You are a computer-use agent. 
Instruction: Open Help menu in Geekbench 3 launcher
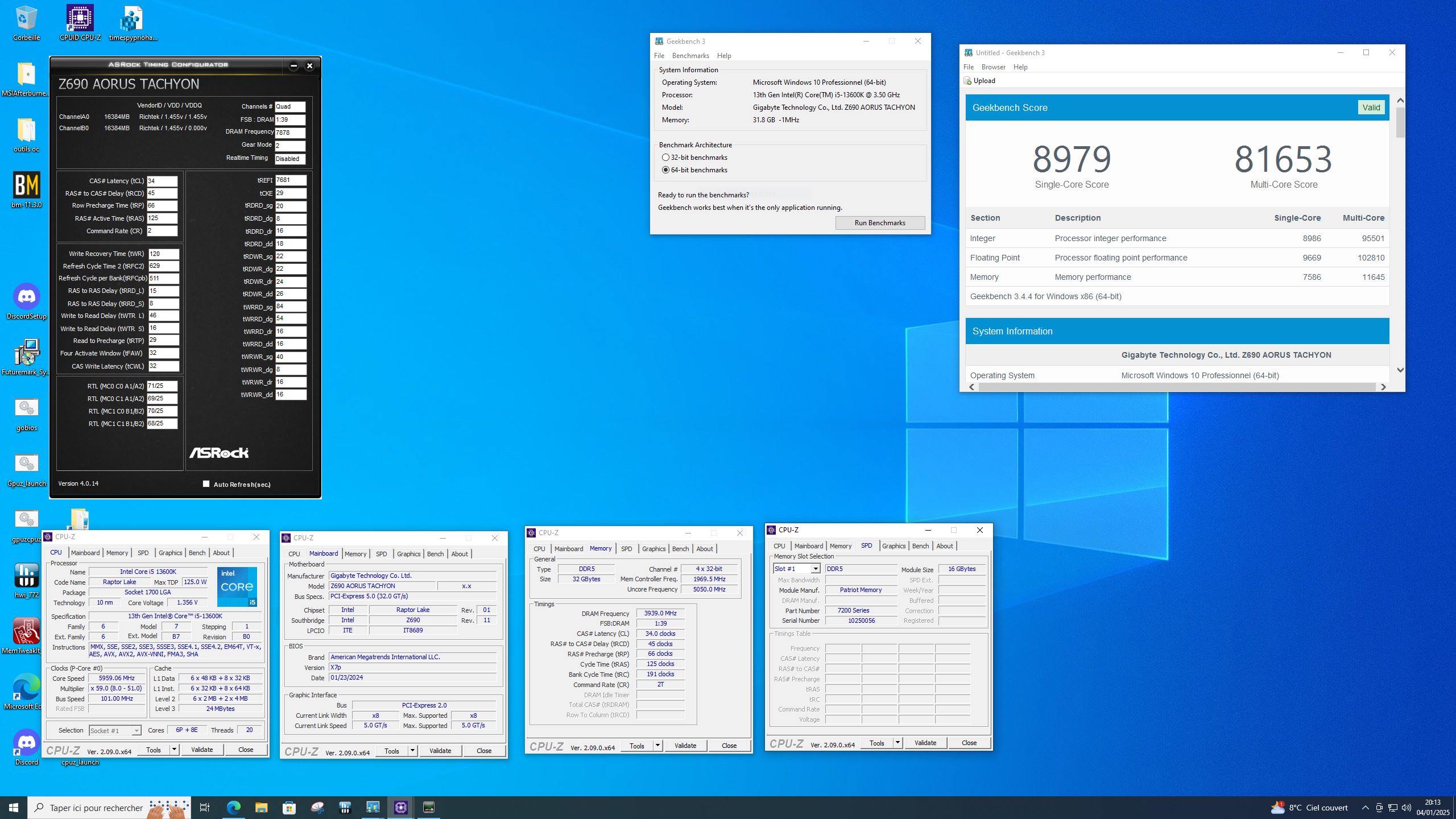pos(724,56)
